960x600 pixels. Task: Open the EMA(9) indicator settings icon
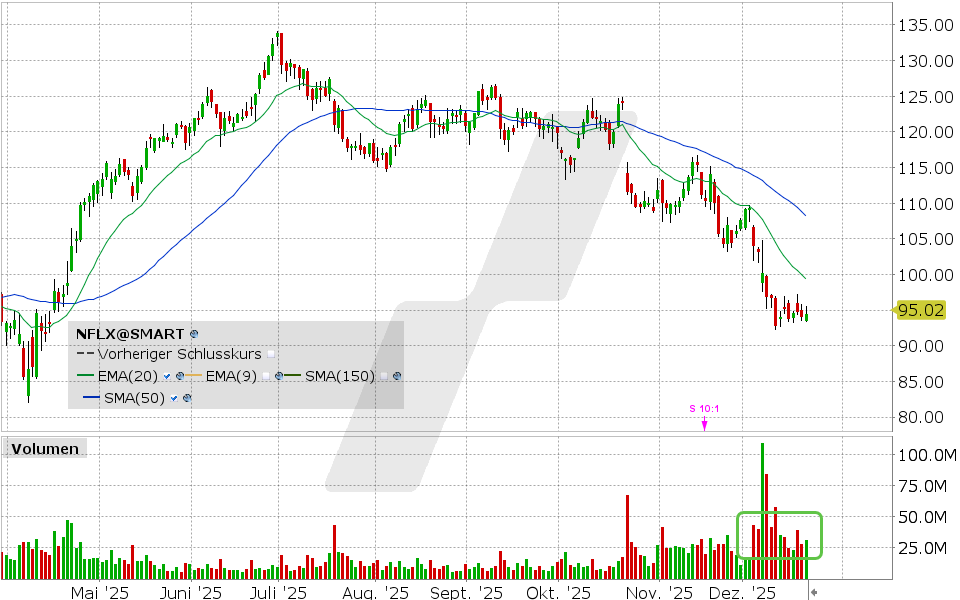click(x=279, y=376)
